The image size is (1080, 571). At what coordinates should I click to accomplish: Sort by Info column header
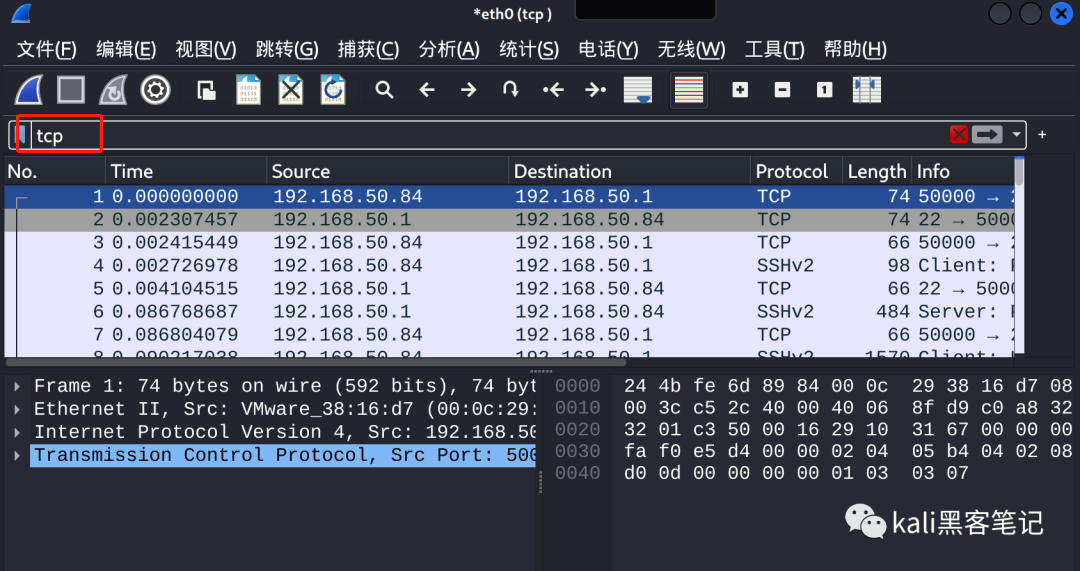pos(963,172)
